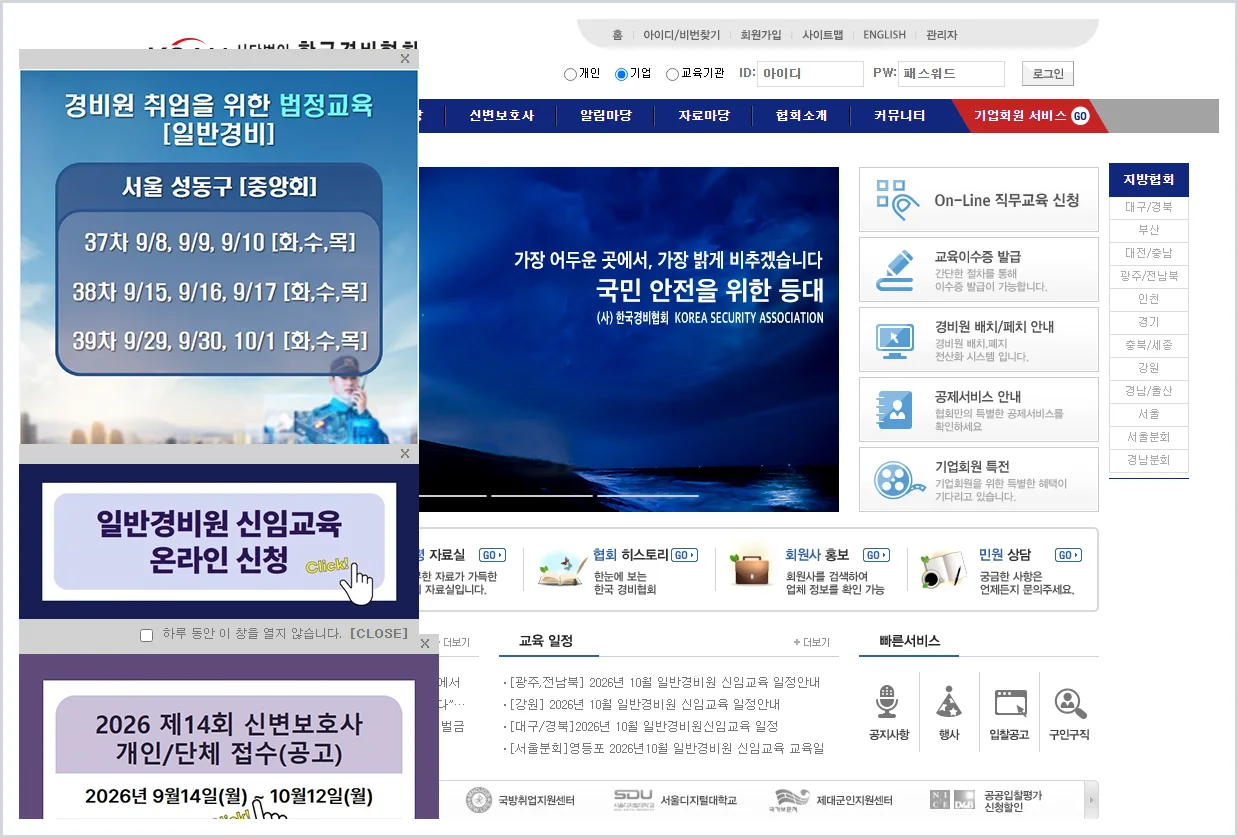Click third slide indicator bar on hero banner

pos(648,496)
